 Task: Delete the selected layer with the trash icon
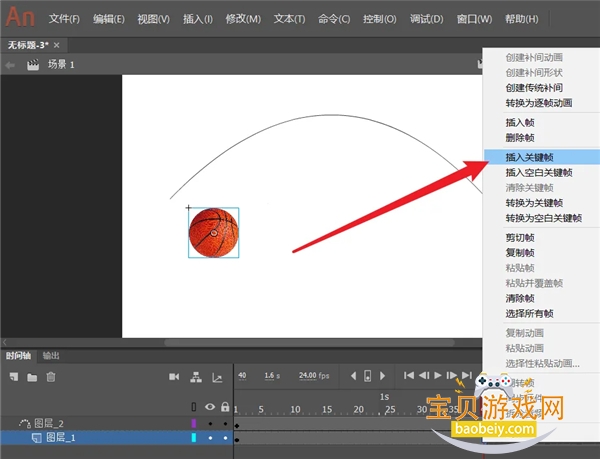[x=51, y=377]
